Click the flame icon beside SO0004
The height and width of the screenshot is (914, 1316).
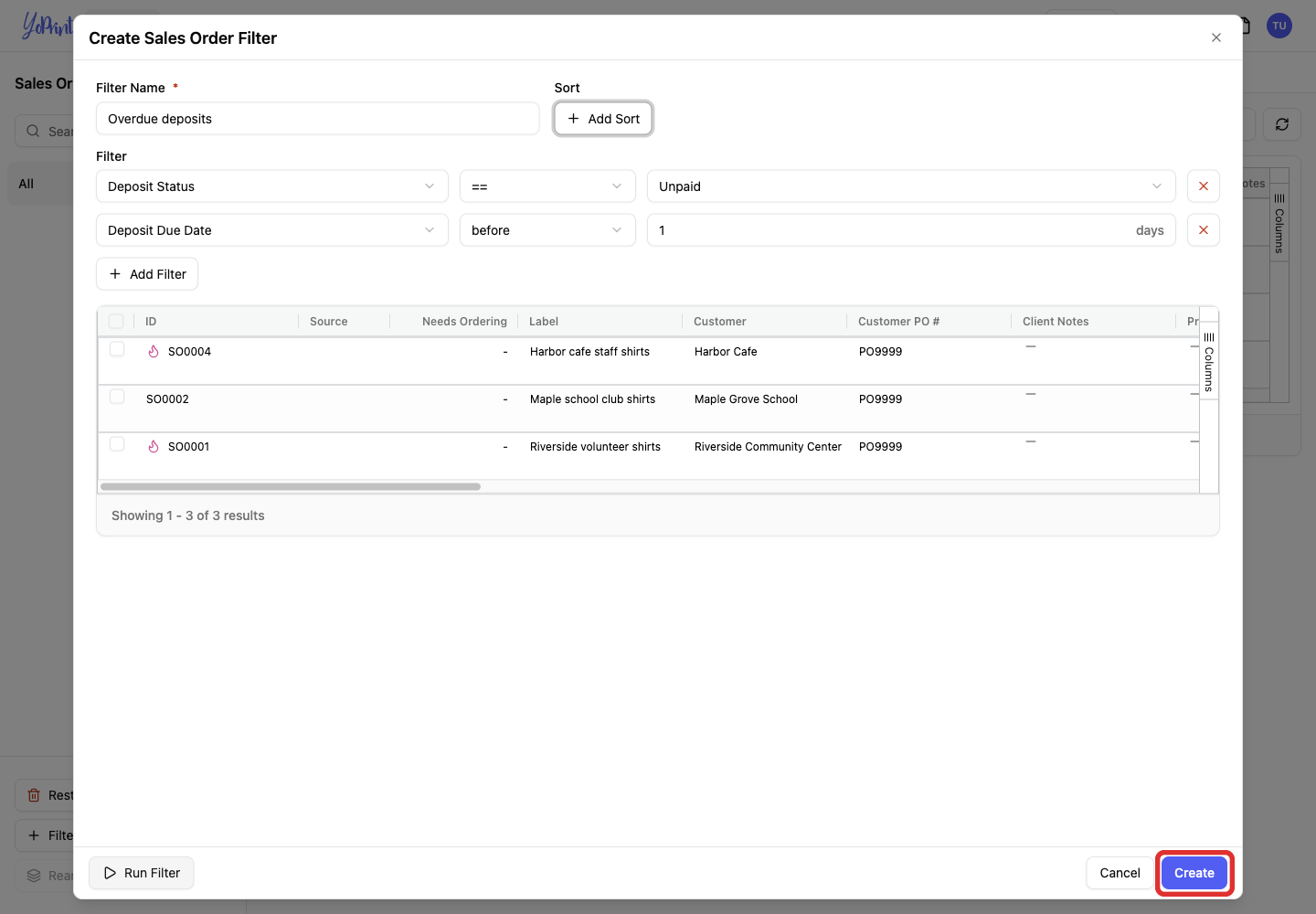click(x=154, y=351)
